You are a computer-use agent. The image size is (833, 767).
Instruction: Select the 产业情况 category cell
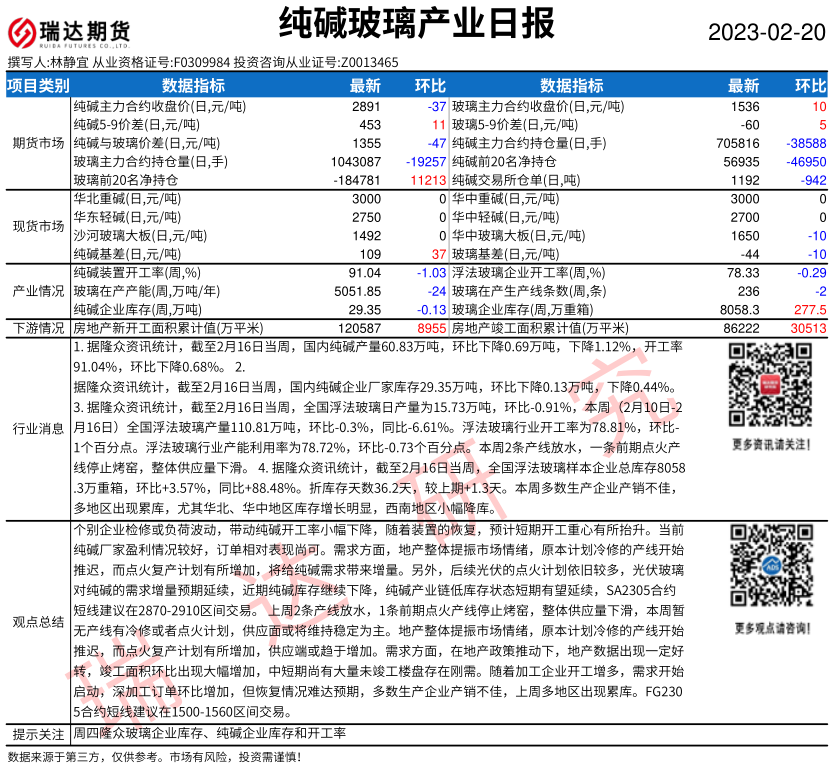38,290
